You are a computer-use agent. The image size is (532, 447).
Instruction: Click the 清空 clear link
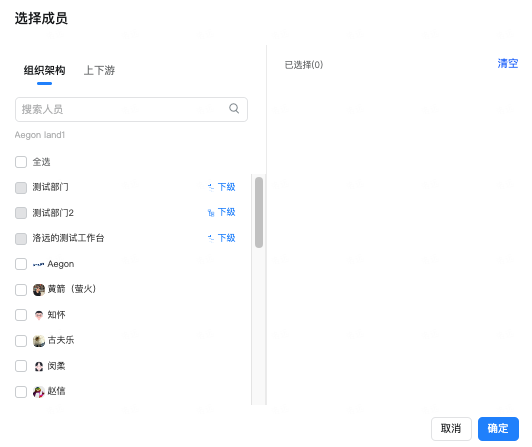pyautogui.click(x=508, y=63)
